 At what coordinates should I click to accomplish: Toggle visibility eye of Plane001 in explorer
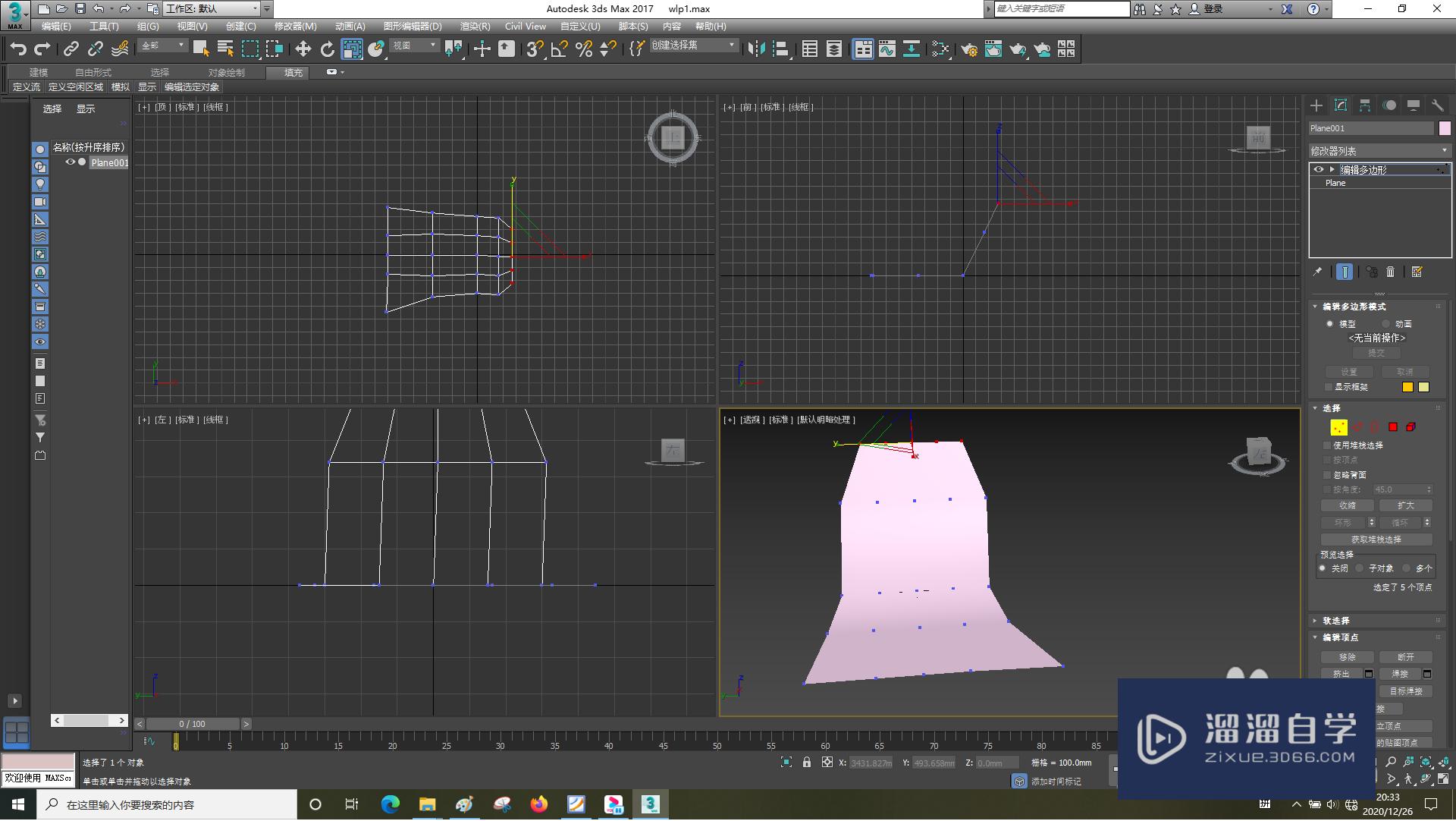[71, 162]
